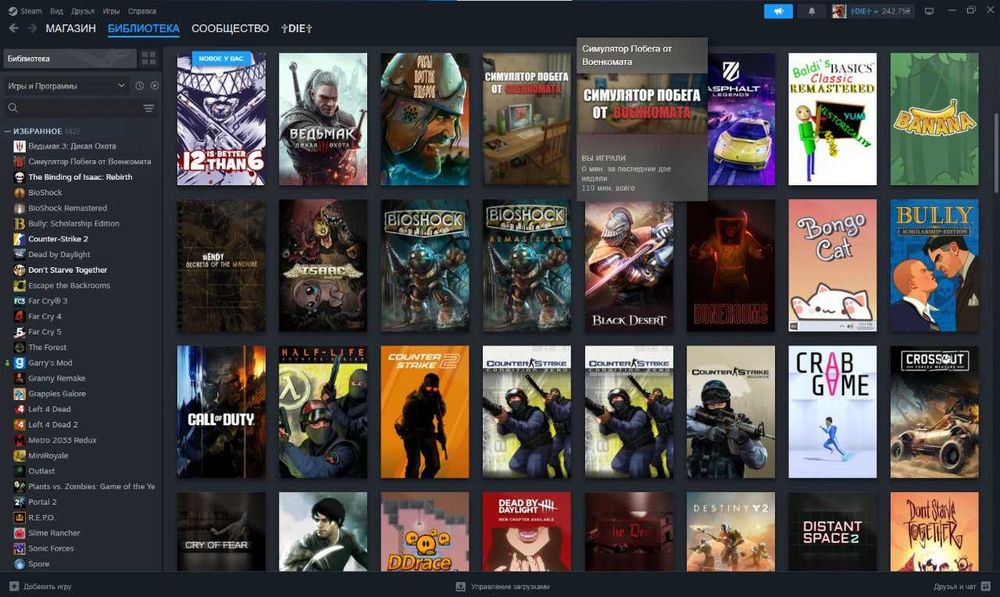The width and height of the screenshot is (1000, 597).
Task: Click the Portal 2 sidebar icon
Action: coord(19,502)
